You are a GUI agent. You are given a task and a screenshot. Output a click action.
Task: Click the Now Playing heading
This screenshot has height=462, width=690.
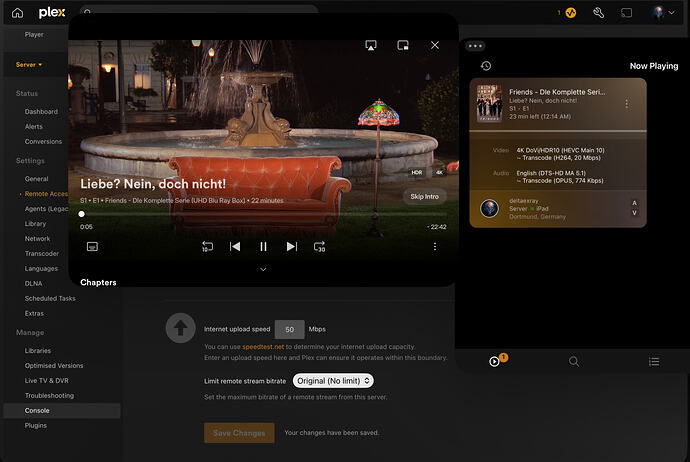[x=653, y=66]
